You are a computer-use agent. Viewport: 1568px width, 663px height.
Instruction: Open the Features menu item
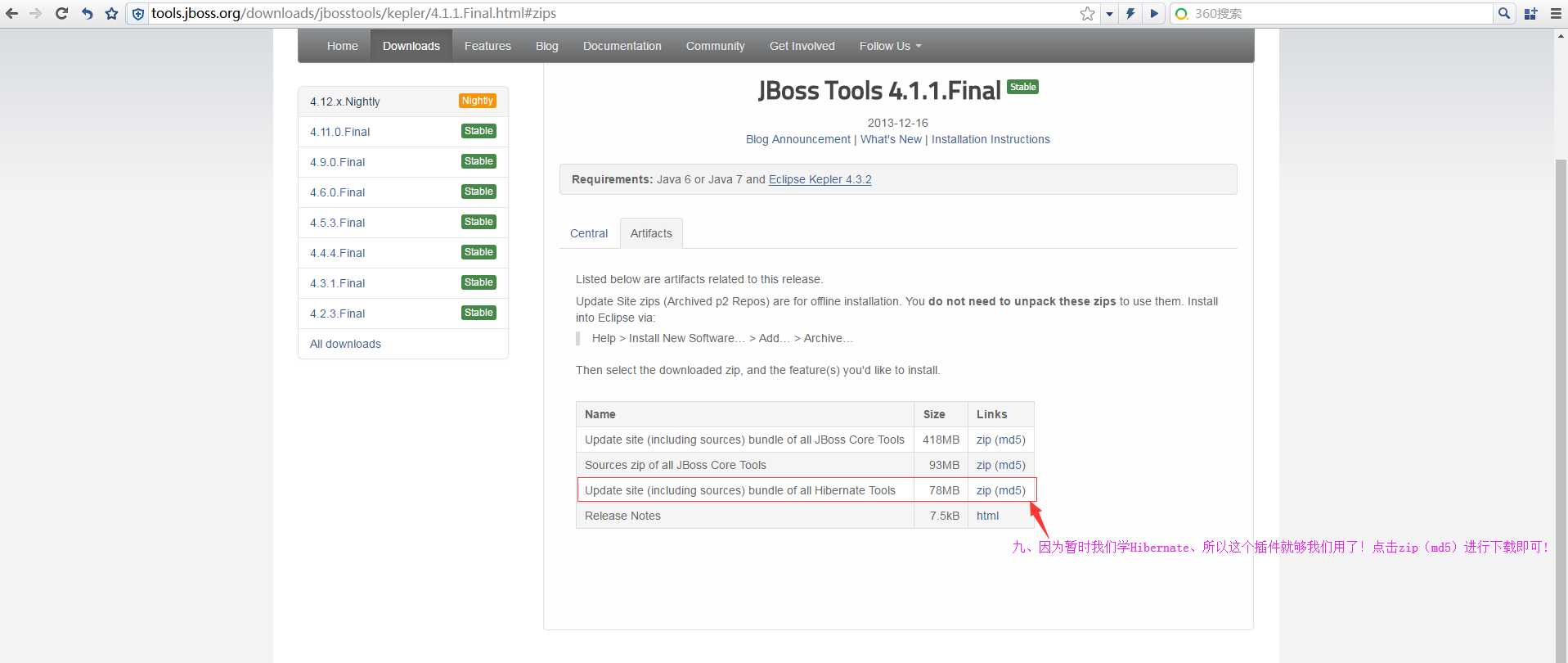[487, 46]
